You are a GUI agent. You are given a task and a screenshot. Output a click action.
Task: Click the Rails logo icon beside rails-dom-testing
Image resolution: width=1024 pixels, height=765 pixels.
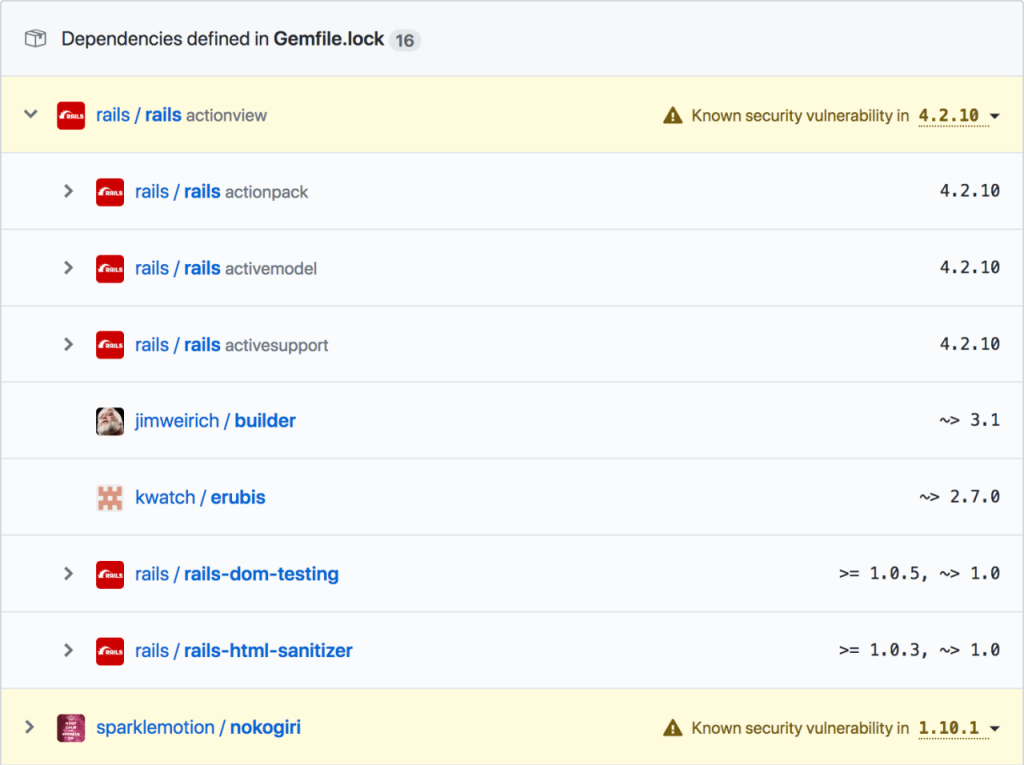click(x=110, y=574)
